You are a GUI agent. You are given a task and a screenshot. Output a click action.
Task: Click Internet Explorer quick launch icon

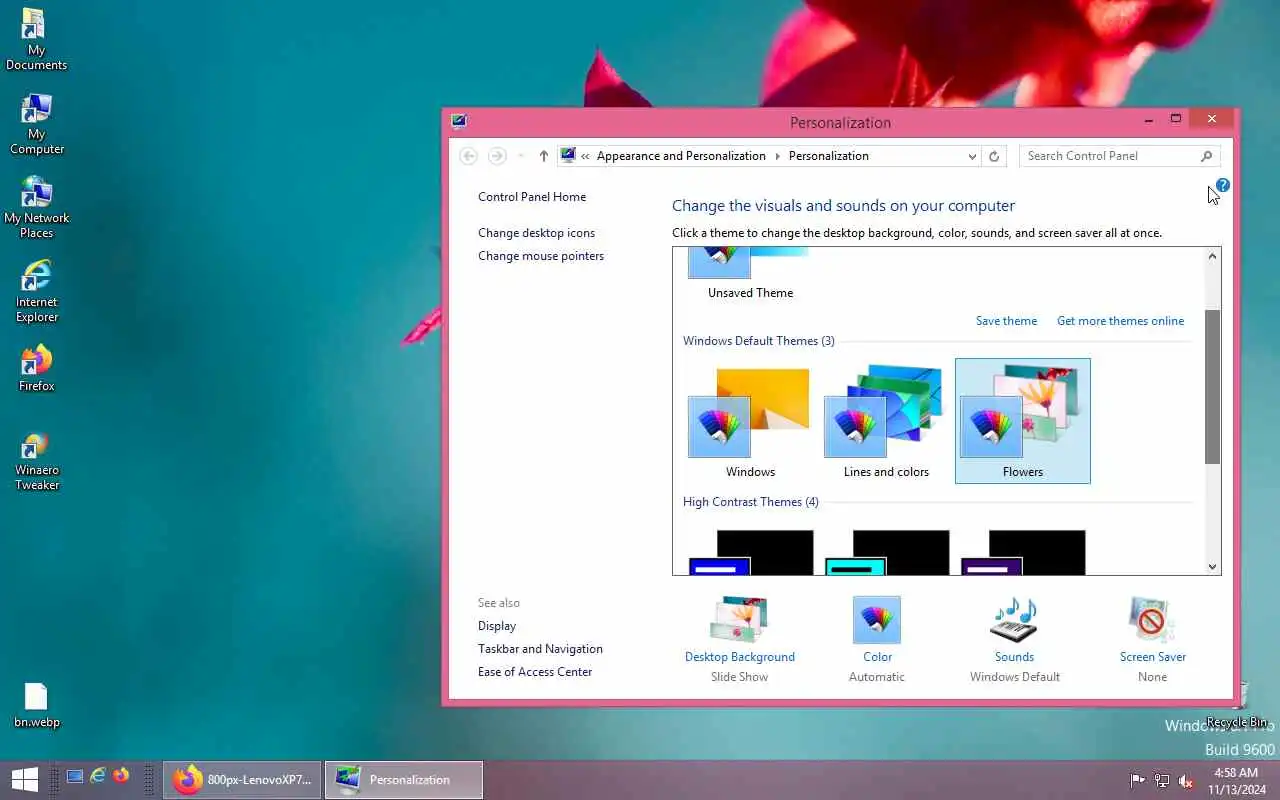[98, 776]
